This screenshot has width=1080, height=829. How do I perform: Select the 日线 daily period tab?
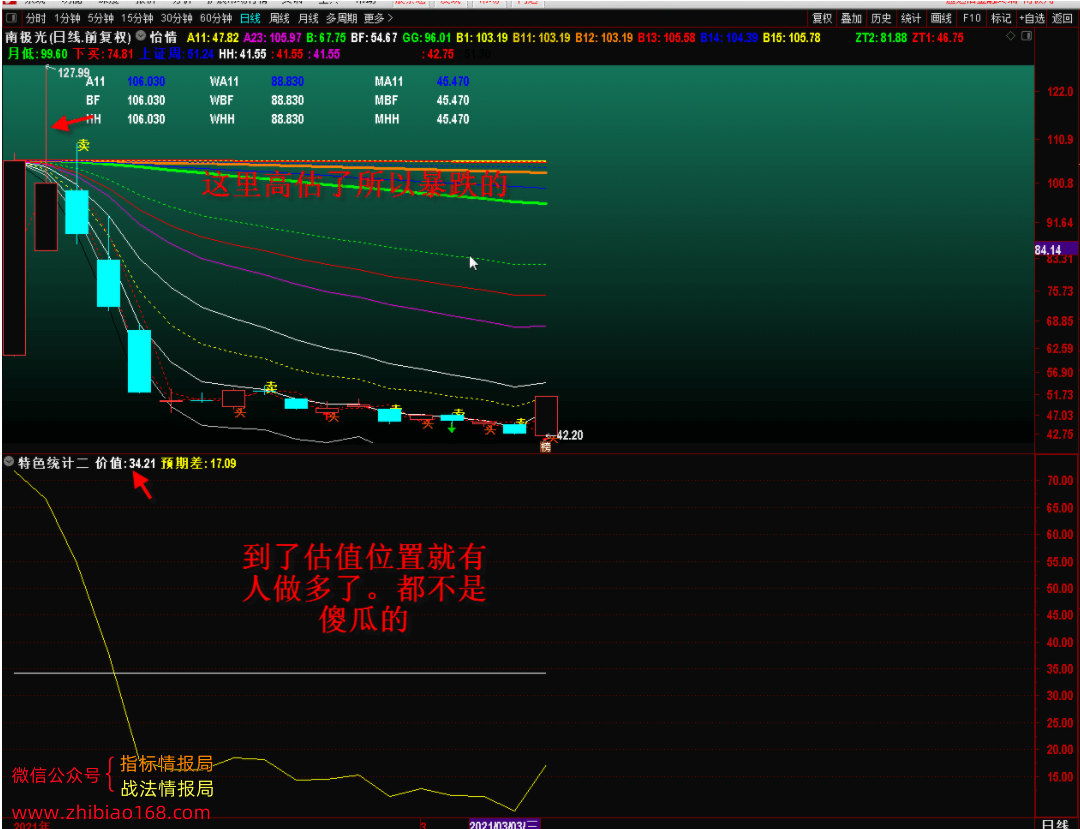[x=251, y=19]
